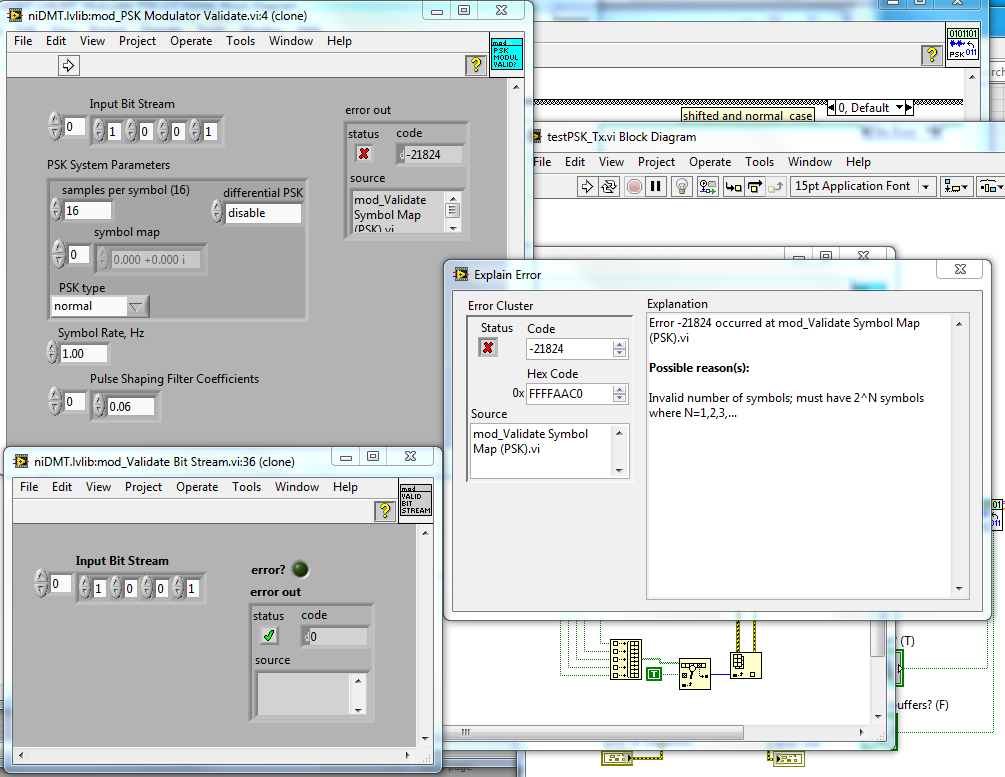Toggle the Highlight Execution light bulb
Image resolution: width=1005 pixels, height=777 pixels.
(681, 186)
